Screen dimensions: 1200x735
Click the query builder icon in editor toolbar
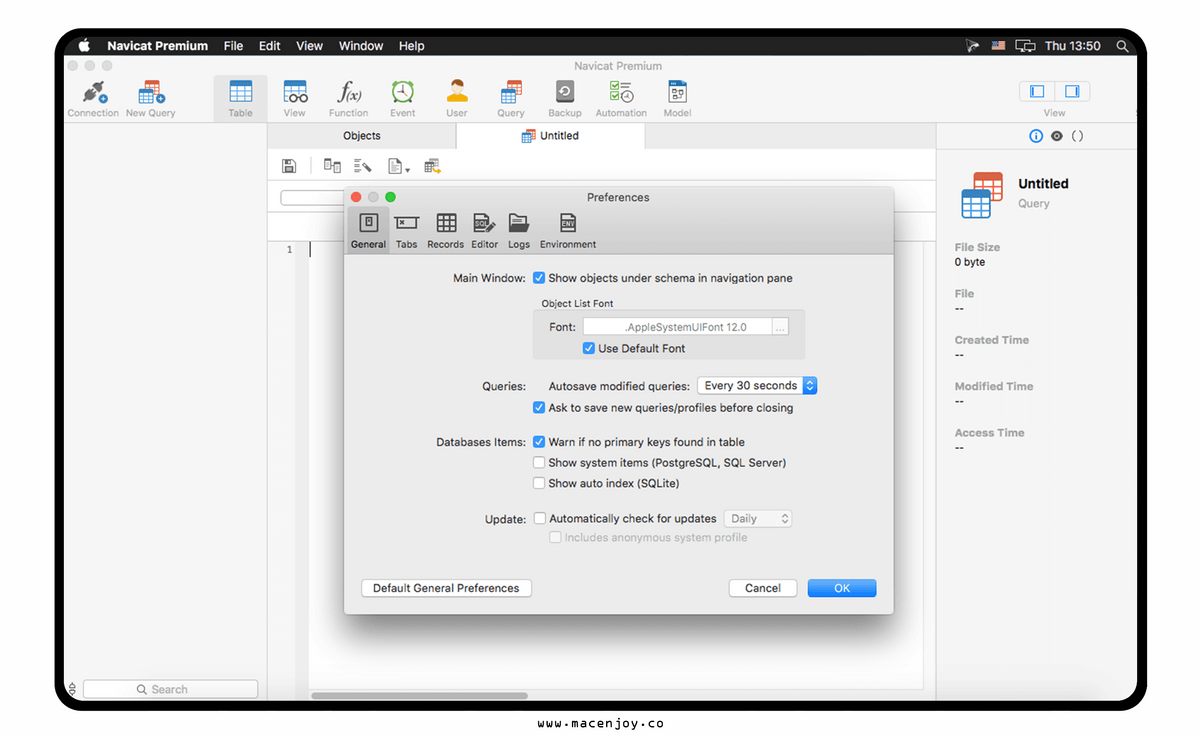point(332,166)
